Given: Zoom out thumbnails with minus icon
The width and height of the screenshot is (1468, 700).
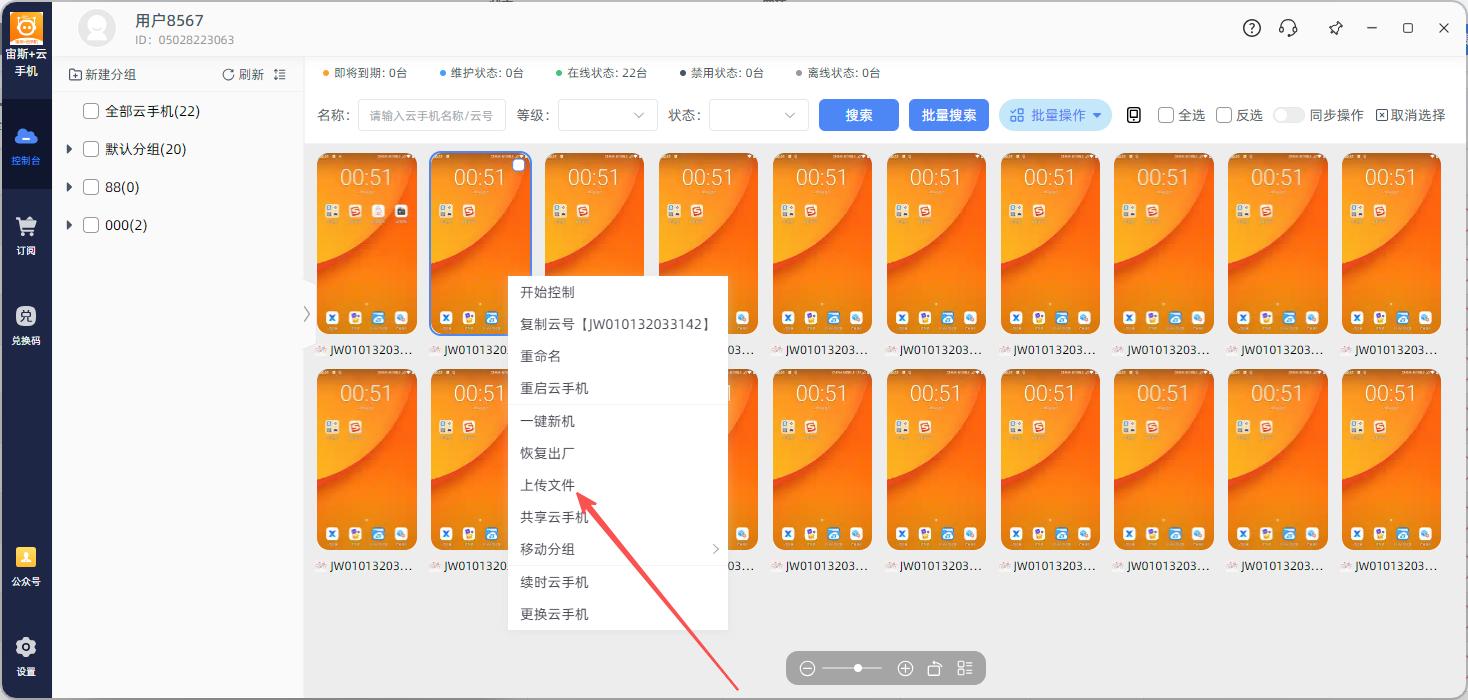Looking at the screenshot, I should click(x=807, y=668).
